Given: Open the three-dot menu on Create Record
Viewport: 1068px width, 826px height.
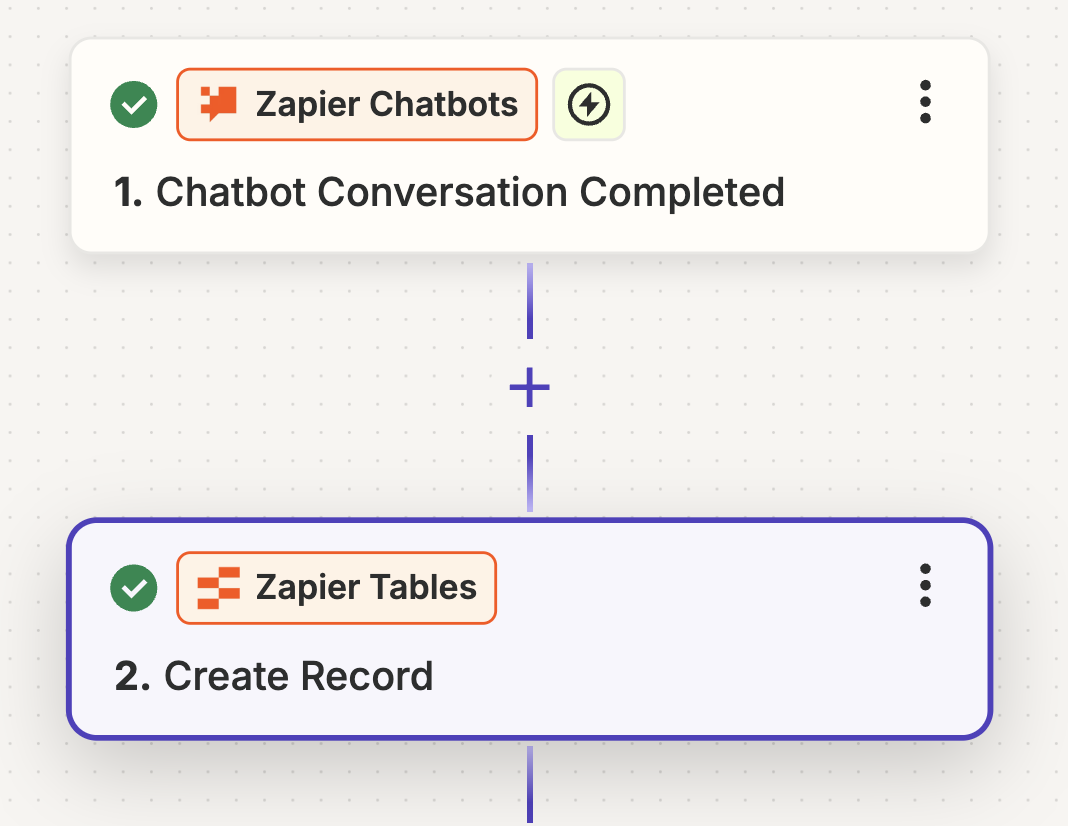Looking at the screenshot, I should coord(925,588).
